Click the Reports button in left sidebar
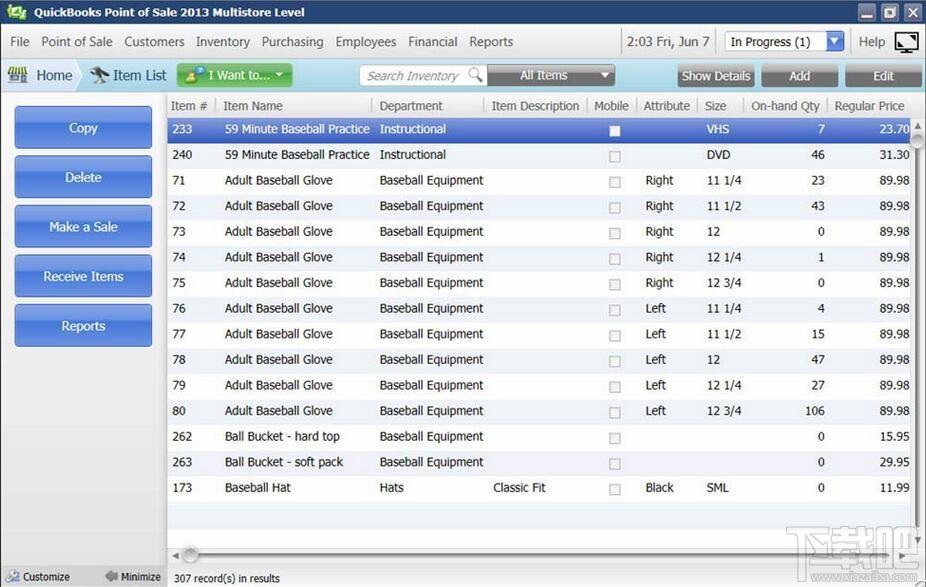This screenshot has height=587, width=926. tap(83, 325)
